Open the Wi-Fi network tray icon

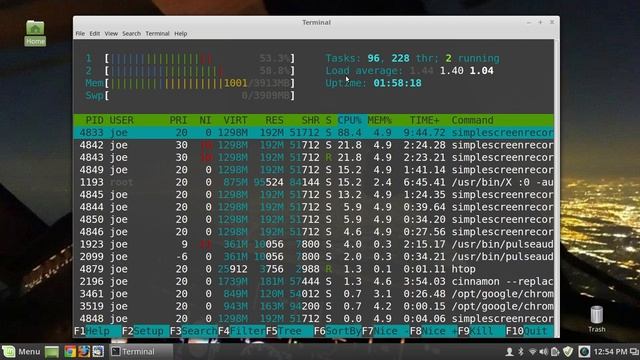(532, 351)
